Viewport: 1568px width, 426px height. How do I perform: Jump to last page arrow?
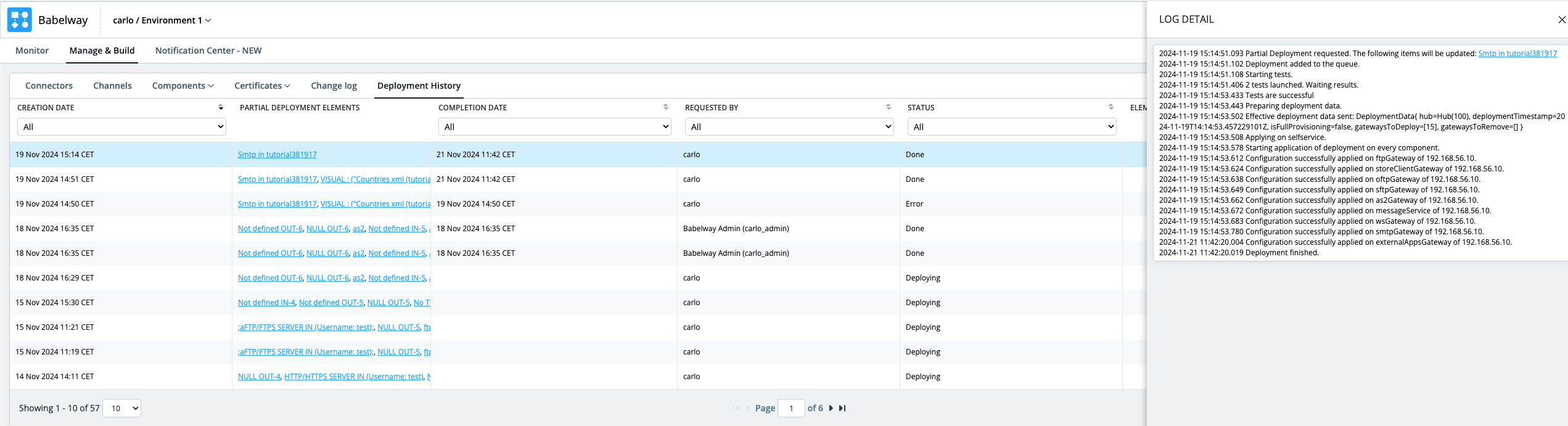tap(842, 408)
